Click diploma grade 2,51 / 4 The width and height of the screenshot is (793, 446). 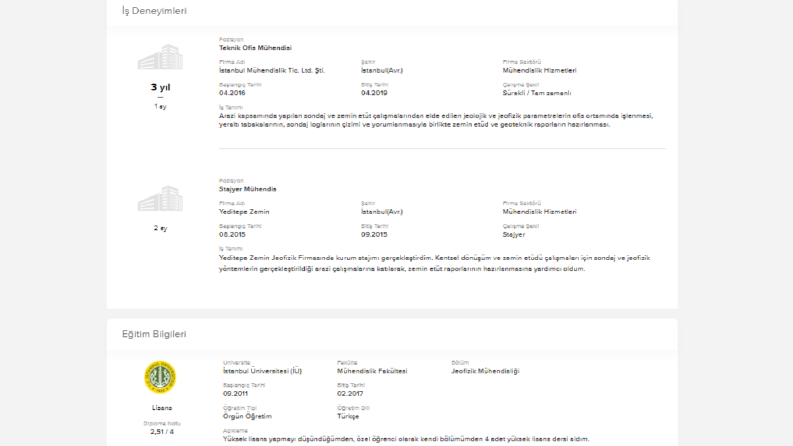point(162,432)
